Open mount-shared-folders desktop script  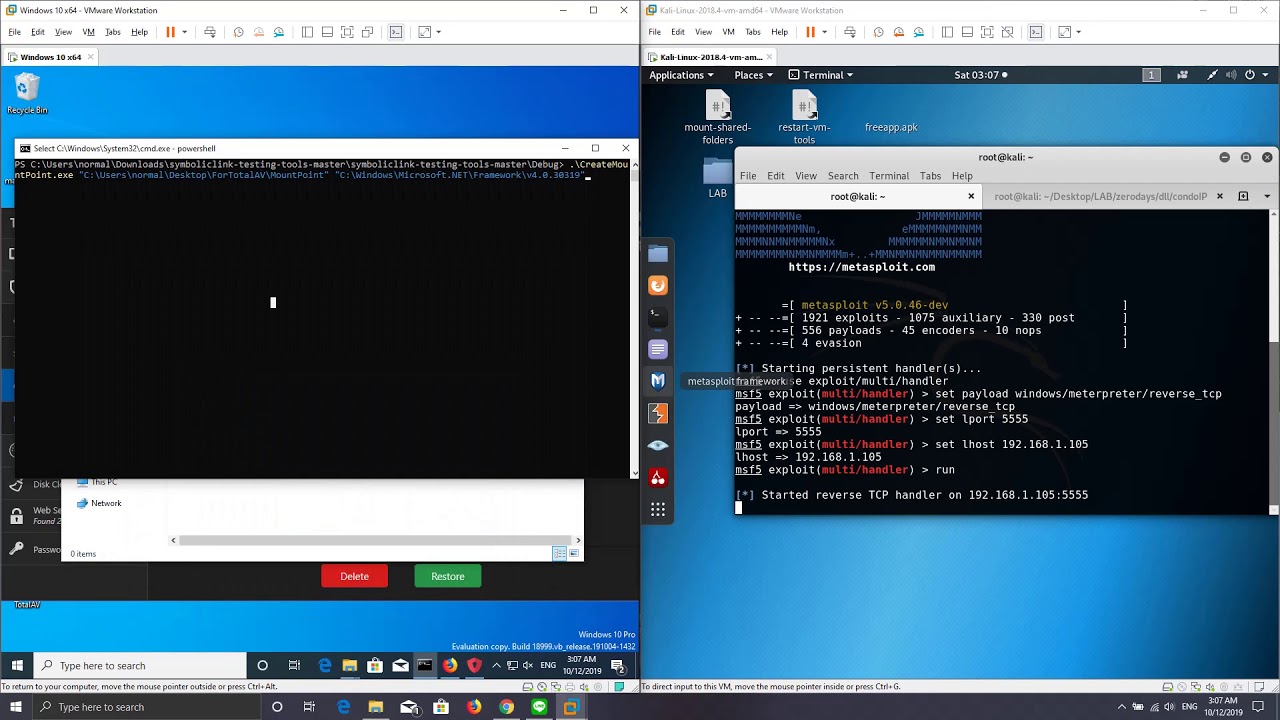tap(717, 118)
